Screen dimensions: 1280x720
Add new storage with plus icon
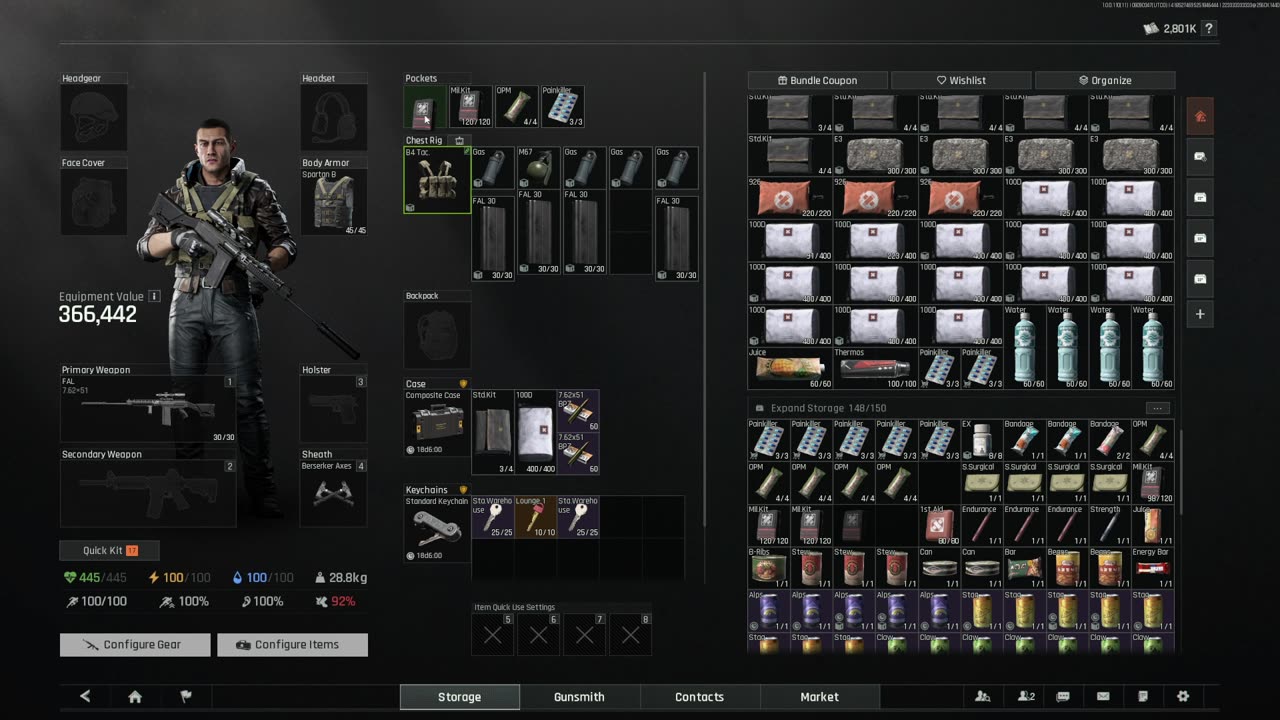point(1200,314)
